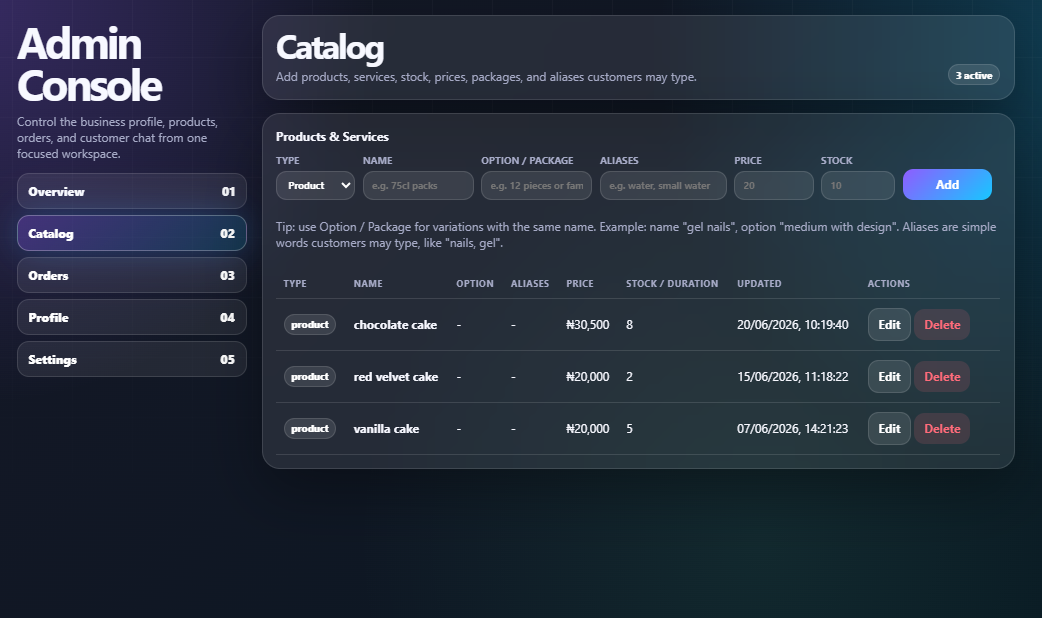The image size is (1042, 618).
Task: Edit the vanilla cake entry
Action: tap(889, 429)
